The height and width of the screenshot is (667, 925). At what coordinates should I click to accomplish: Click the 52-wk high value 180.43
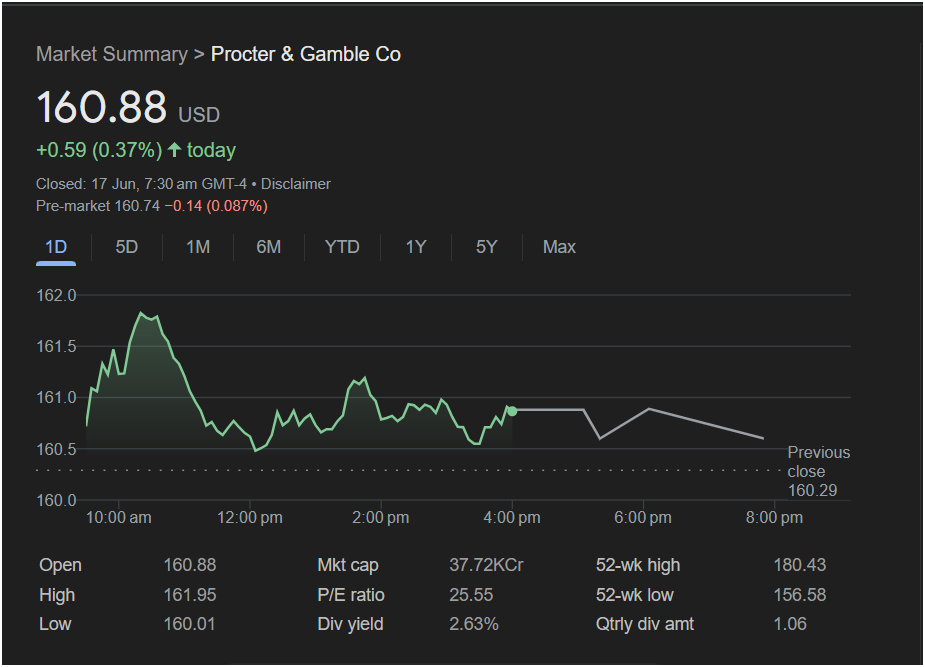pos(799,565)
